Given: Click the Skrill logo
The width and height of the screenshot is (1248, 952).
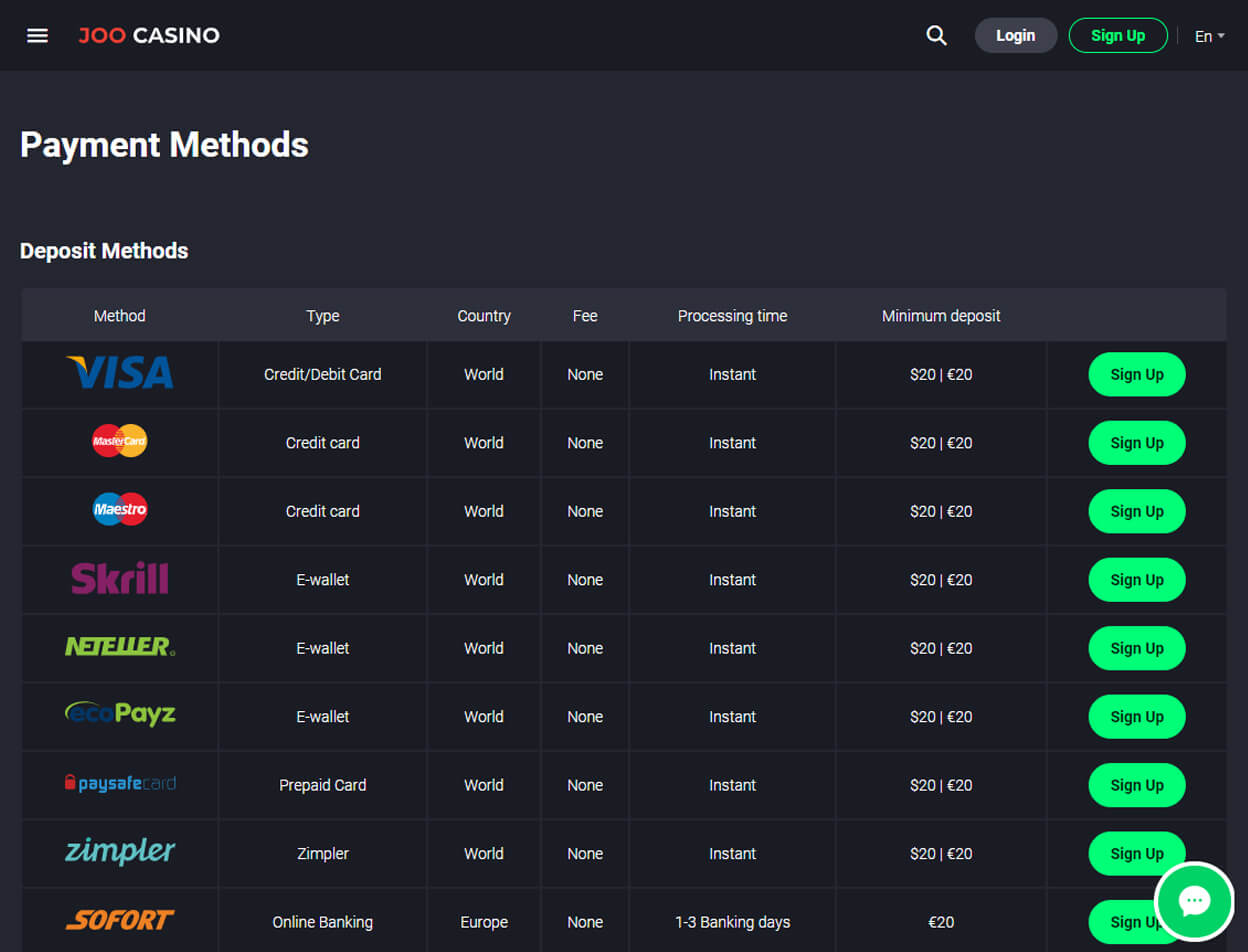Looking at the screenshot, I should (x=120, y=579).
